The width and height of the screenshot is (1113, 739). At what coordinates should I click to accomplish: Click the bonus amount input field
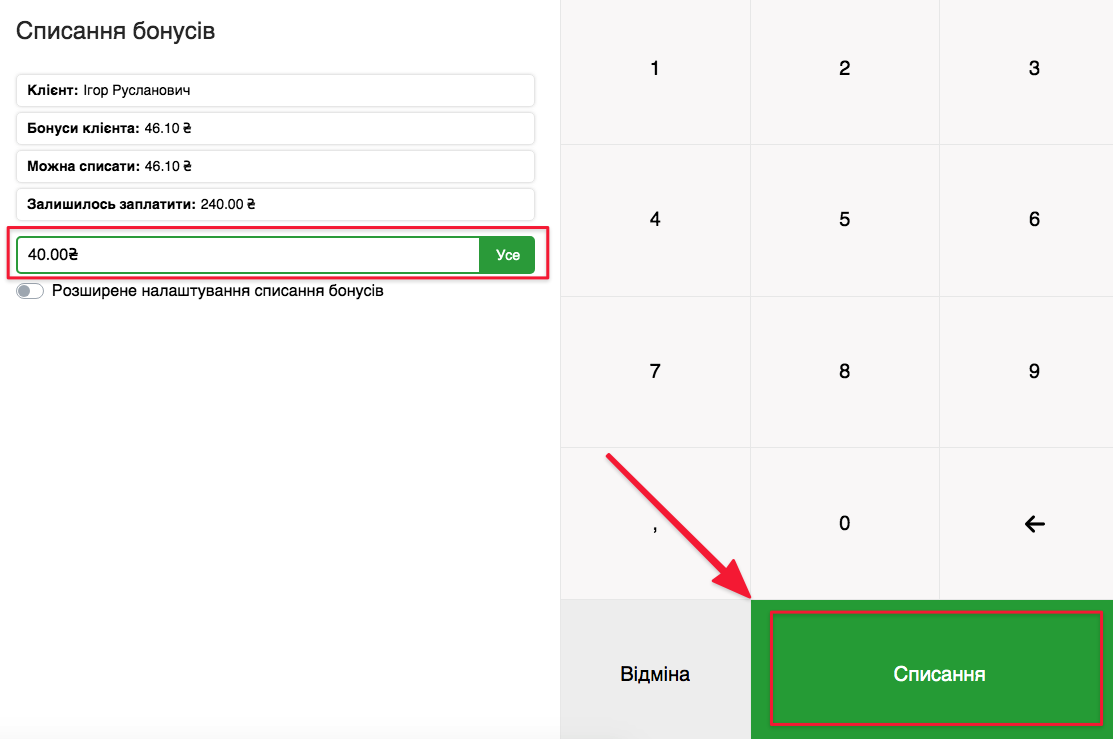[x=248, y=255]
